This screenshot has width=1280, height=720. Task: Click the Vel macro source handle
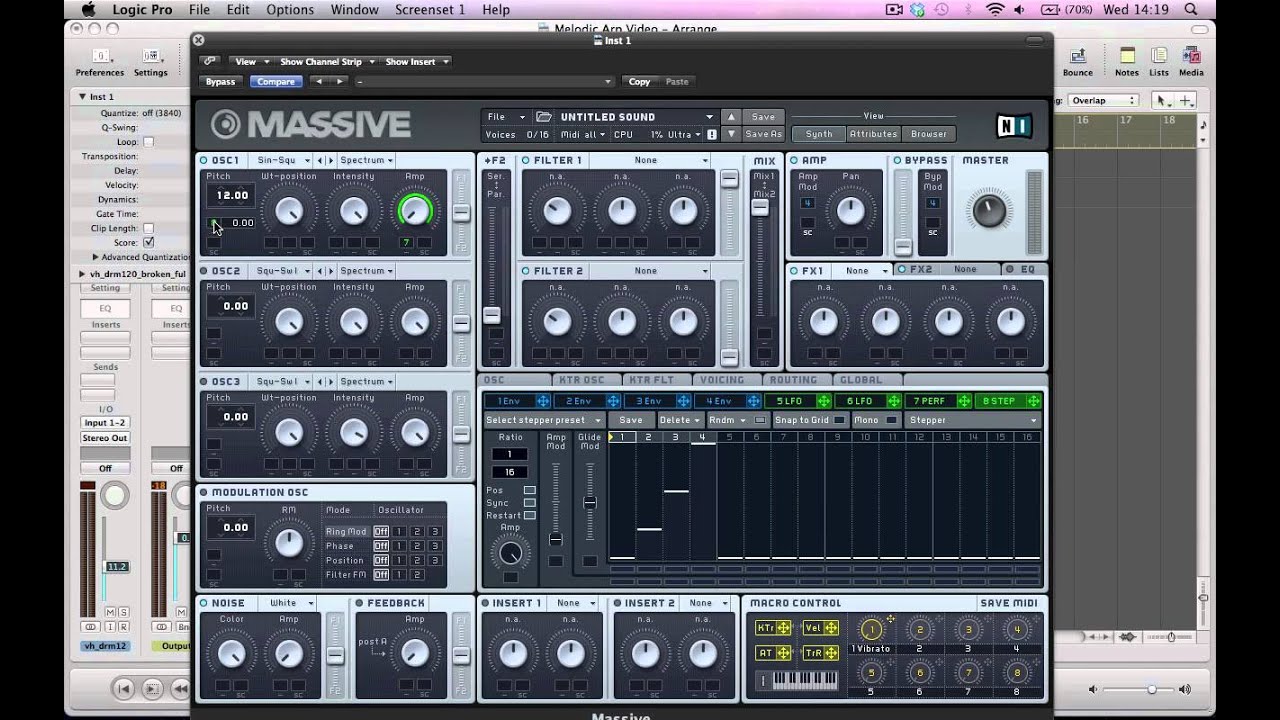[x=832, y=628]
